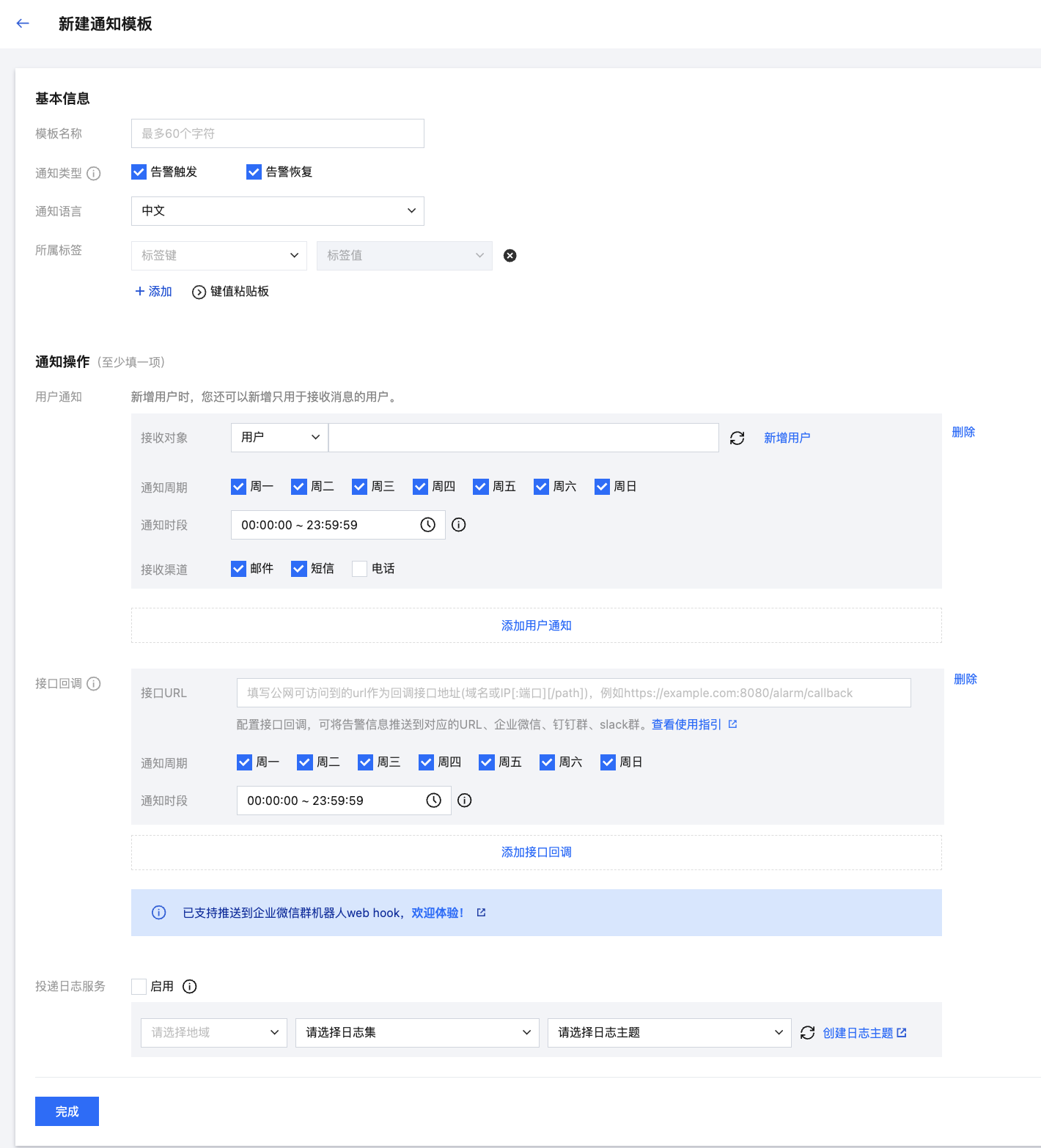The height and width of the screenshot is (1148, 1041).
Task: Uncheck the 短信 channel checkbox
Action: [299, 569]
